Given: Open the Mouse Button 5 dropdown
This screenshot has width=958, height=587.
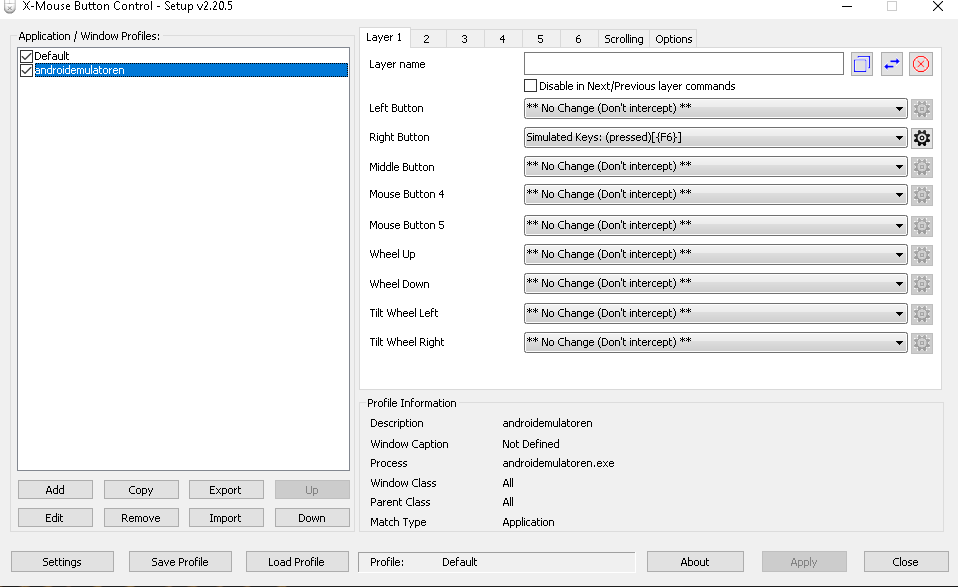Looking at the screenshot, I should coord(715,225).
